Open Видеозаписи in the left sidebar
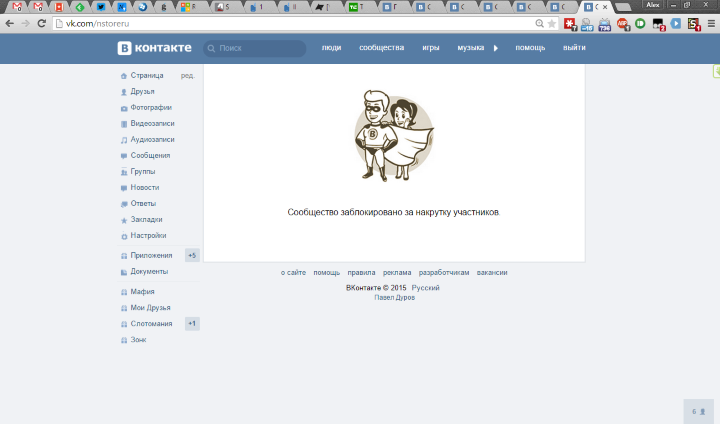Image resolution: width=720 pixels, height=424 pixels. click(x=152, y=124)
